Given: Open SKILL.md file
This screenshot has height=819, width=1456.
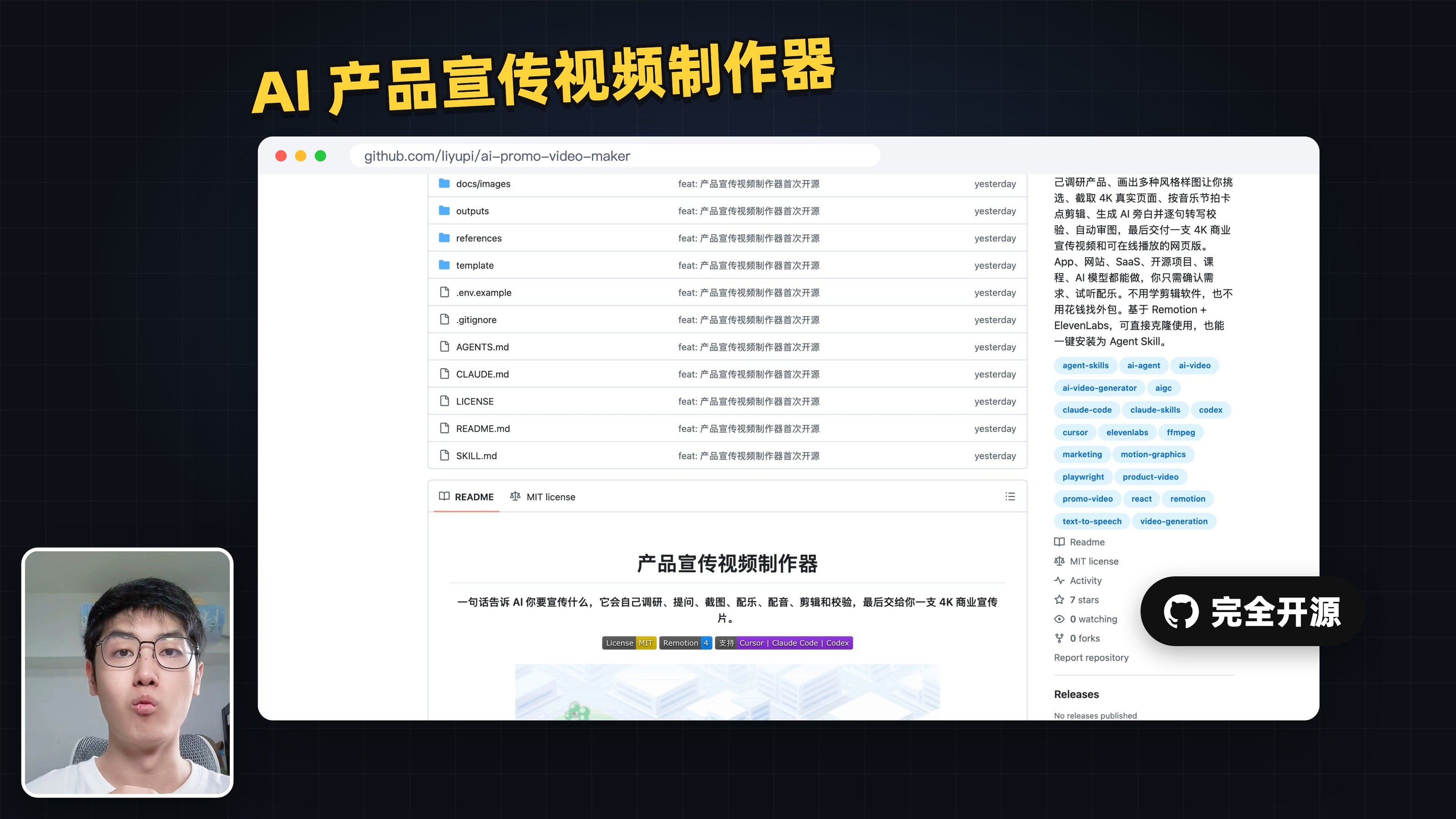Looking at the screenshot, I should (476, 455).
